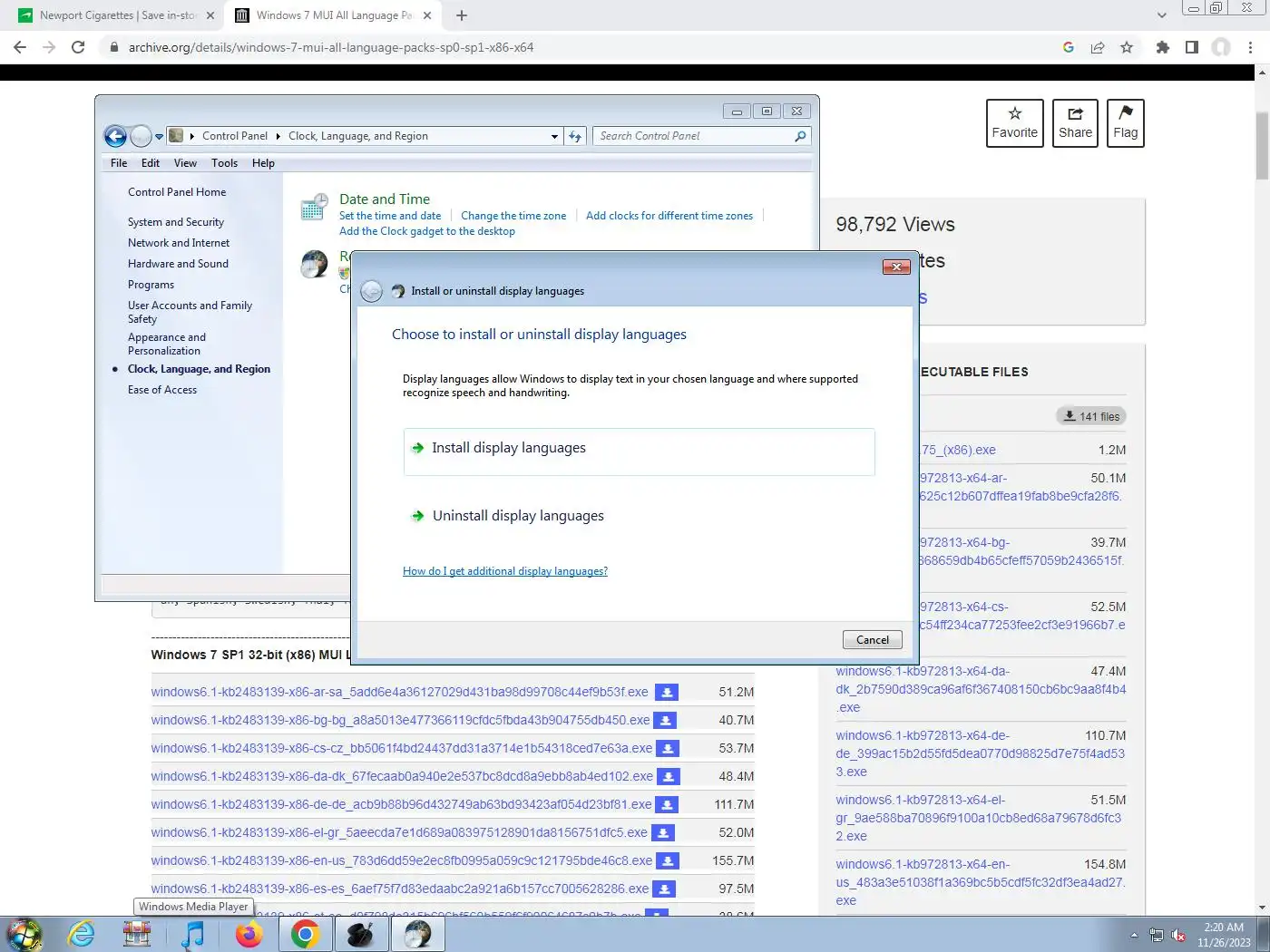Click Search Control Panel field

[x=694, y=136]
